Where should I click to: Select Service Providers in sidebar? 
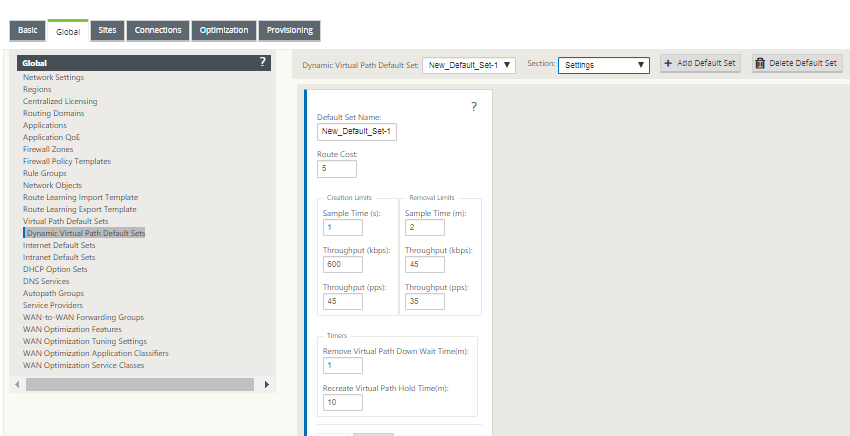point(53,305)
